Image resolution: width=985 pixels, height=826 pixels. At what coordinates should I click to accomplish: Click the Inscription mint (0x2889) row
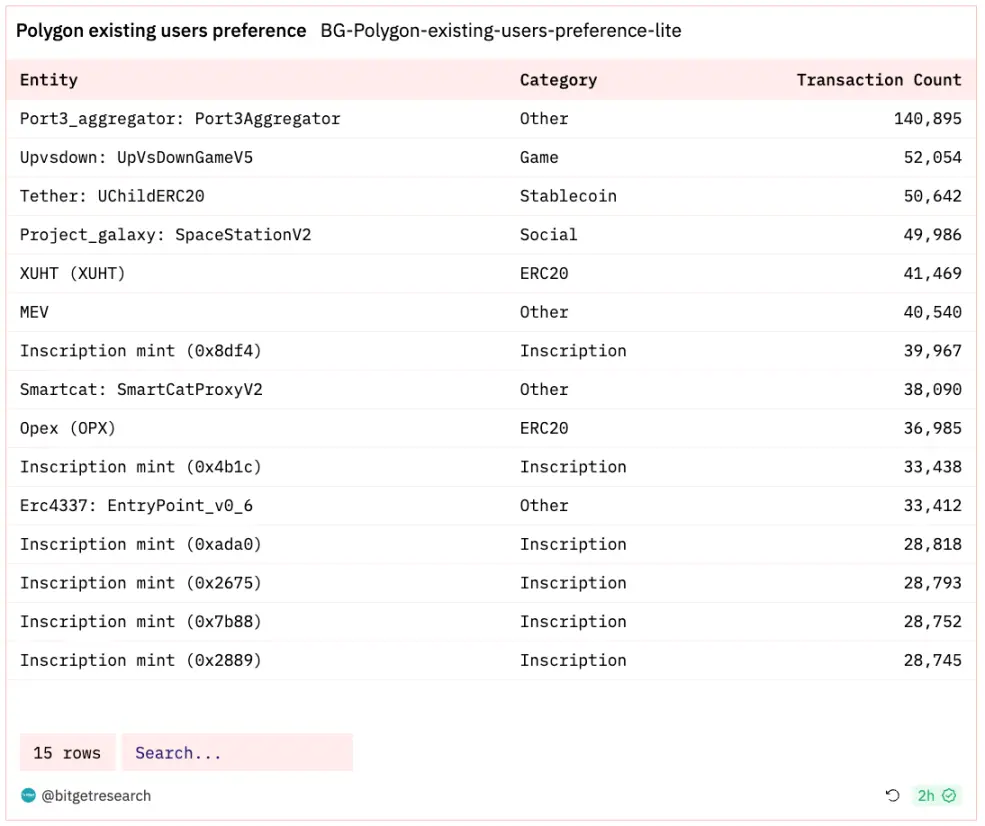140,660
